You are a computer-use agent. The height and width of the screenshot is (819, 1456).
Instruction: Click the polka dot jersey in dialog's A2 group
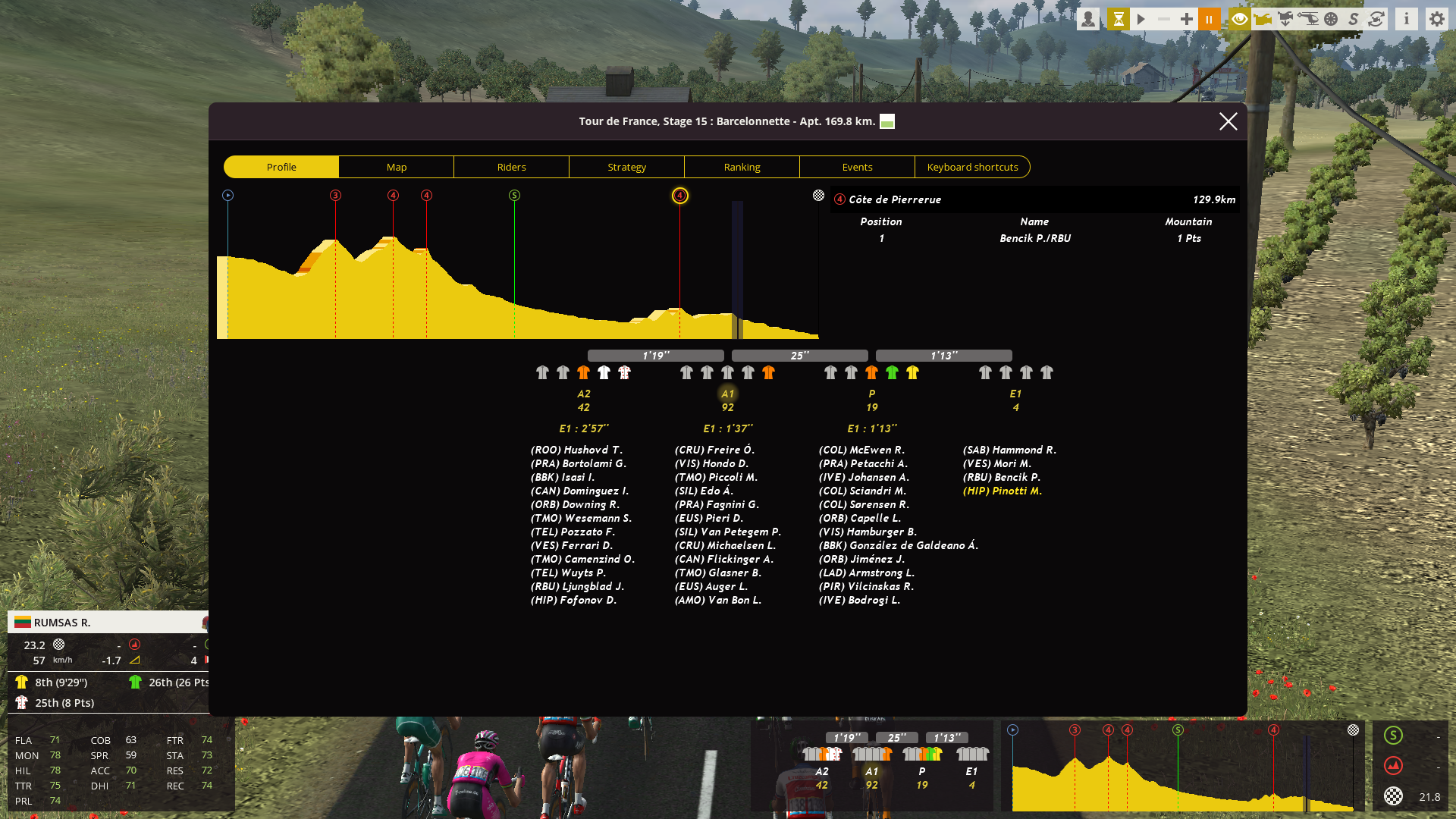coord(624,372)
